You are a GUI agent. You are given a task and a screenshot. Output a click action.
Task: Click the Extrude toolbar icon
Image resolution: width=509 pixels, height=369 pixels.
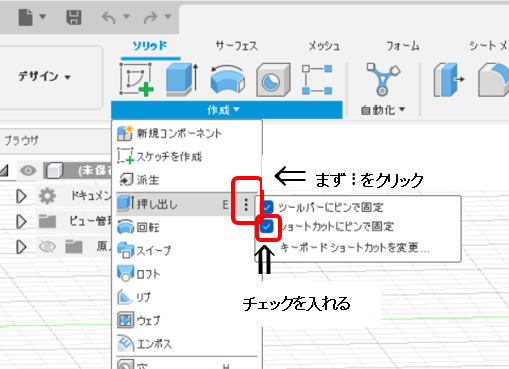(x=182, y=80)
